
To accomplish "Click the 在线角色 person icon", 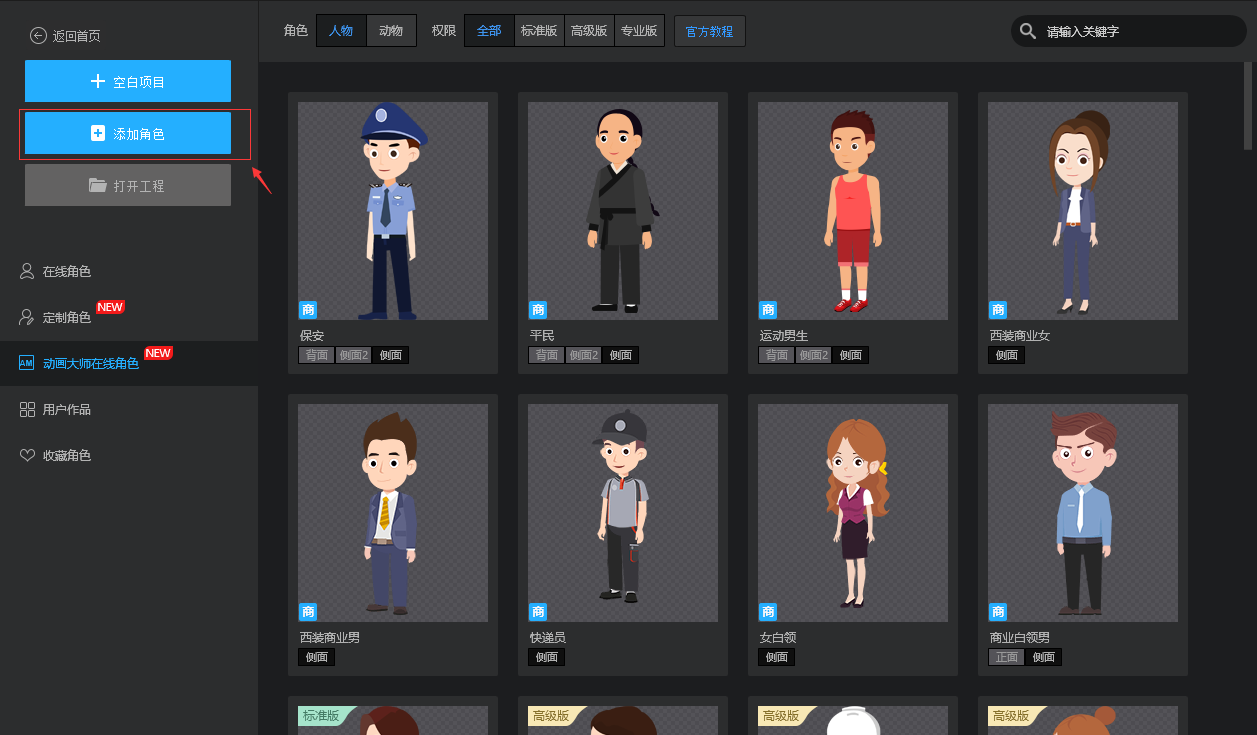I will pyautogui.click(x=27, y=271).
